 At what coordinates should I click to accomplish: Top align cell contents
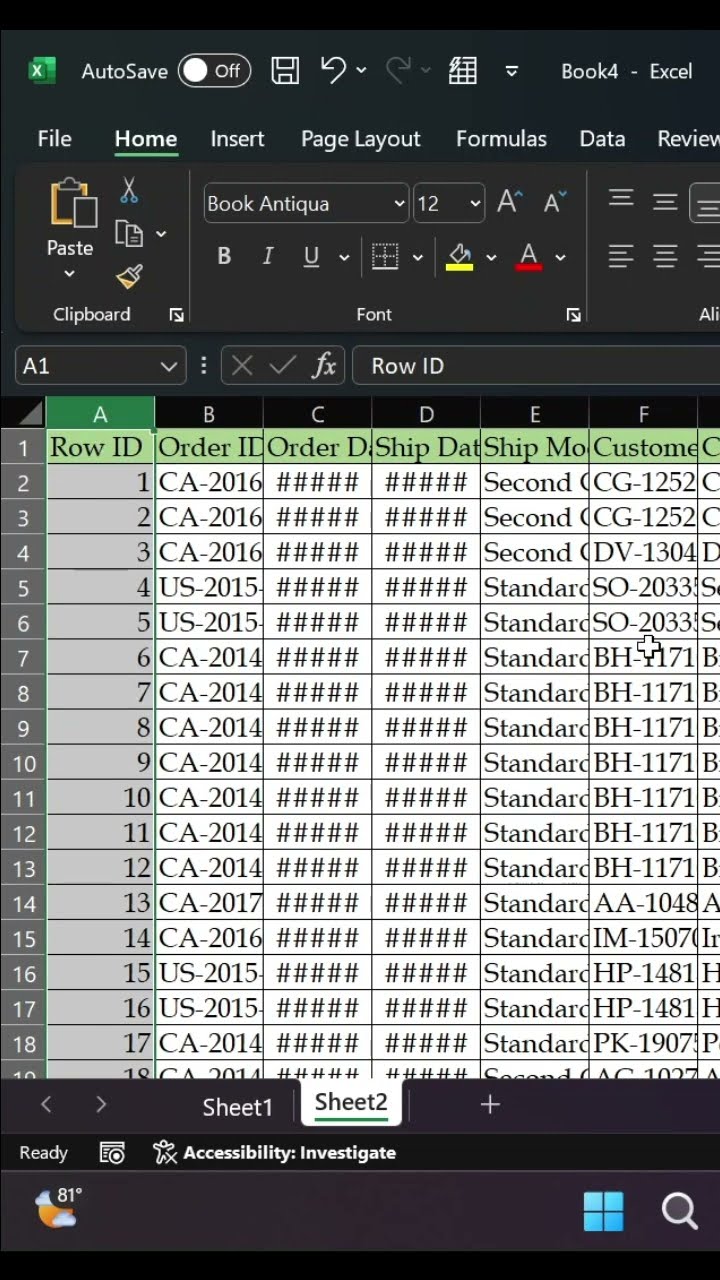tap(621, 200)
